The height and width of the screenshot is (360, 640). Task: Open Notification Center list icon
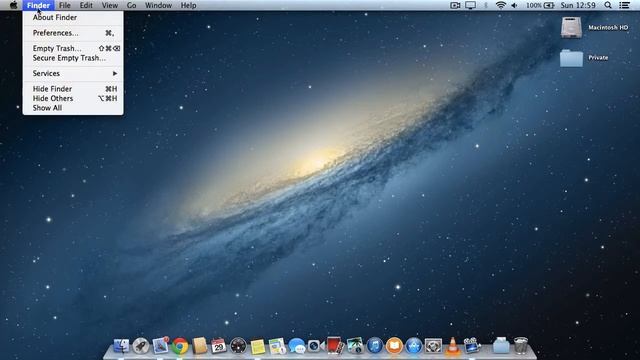point(624,5)
